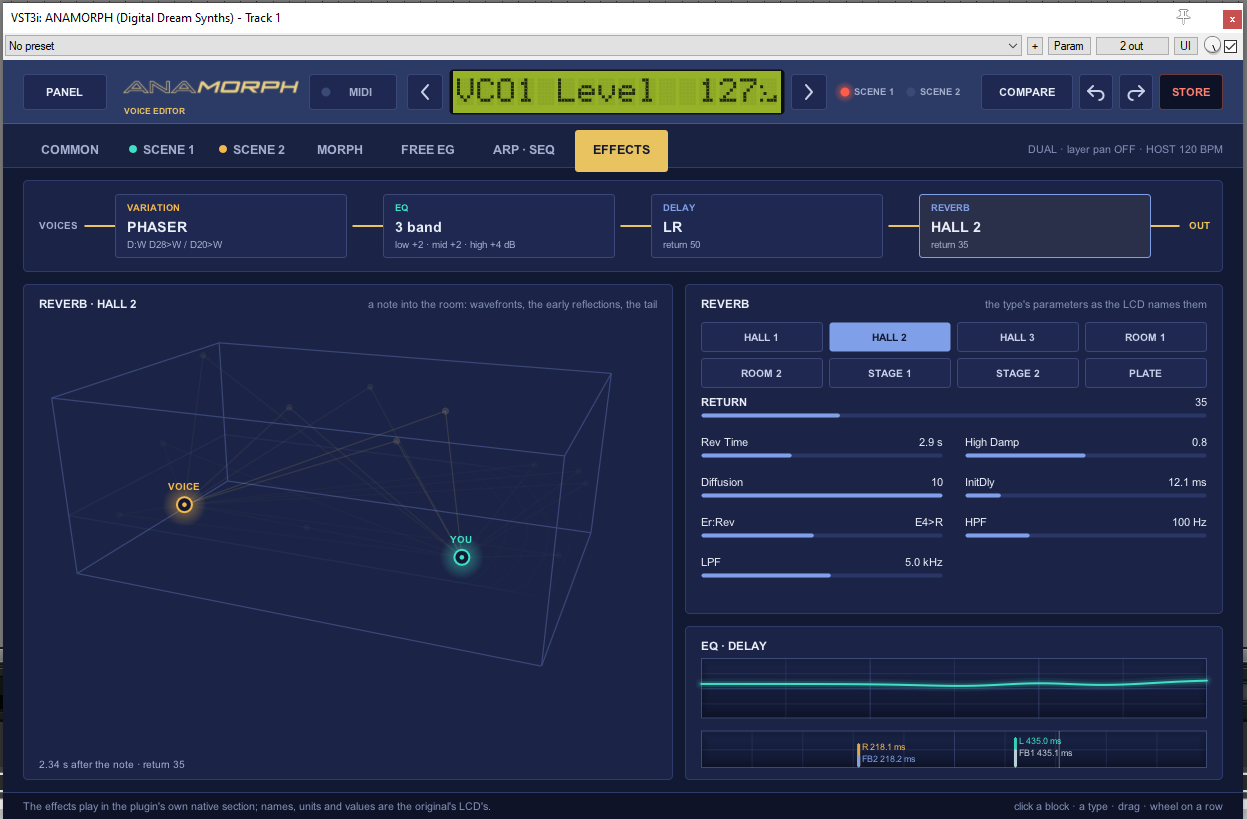
Task: Select the VARIATION PHASER effect block
Action: pos(231,226)
